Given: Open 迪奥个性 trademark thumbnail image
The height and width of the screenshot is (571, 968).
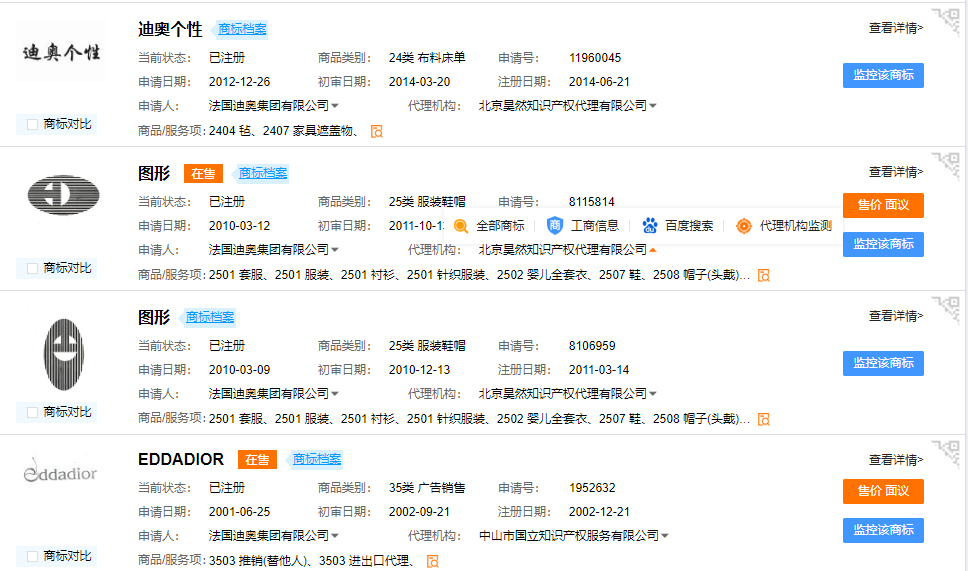Looking at the screenshot, I should (61, 52).
